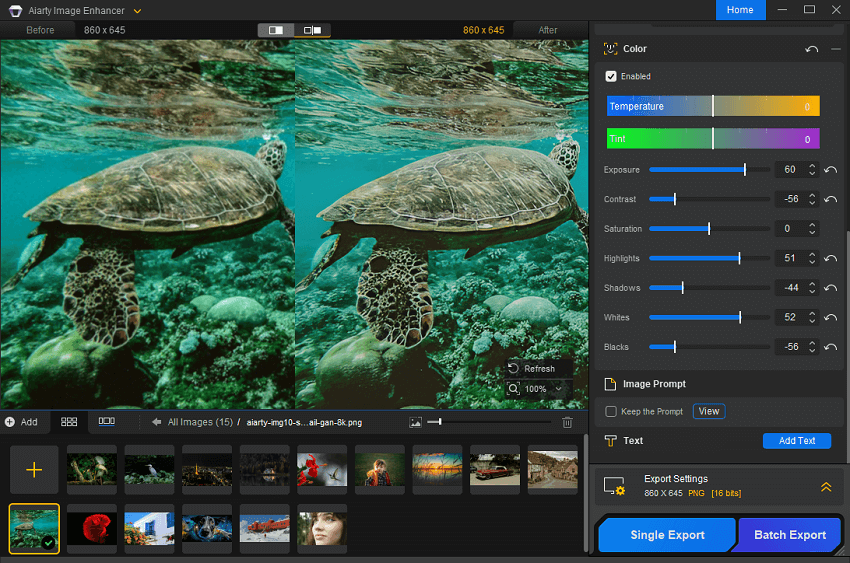Reset the Exposure value
The height and width of the screenshot is (563, 850).
coord(830,170)
